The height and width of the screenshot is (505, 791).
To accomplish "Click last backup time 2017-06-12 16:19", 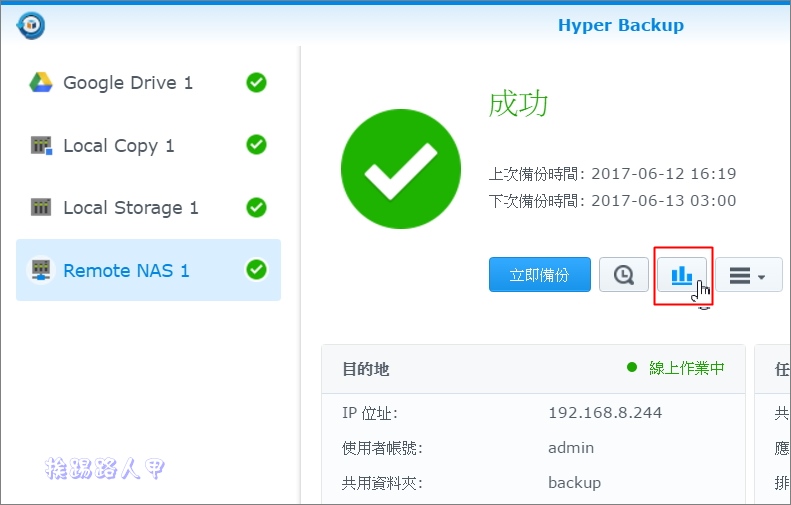I will (x=663, y=174).
